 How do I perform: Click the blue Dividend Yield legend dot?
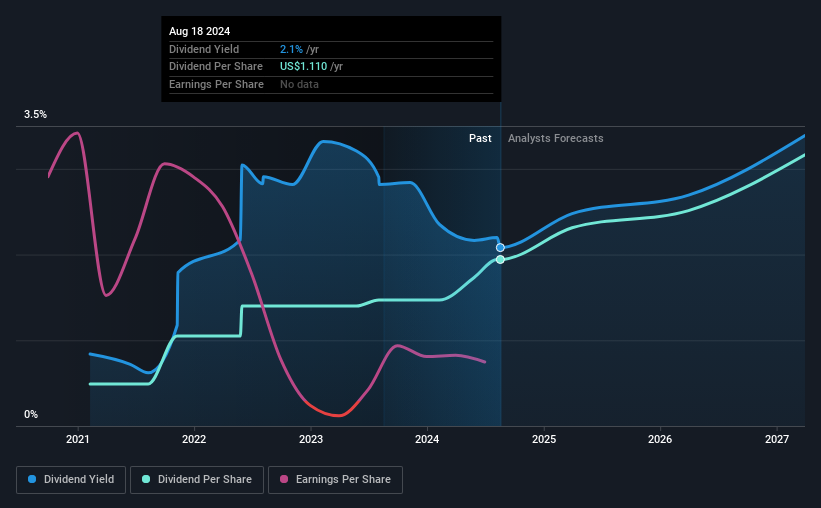(x=32, y=479)
